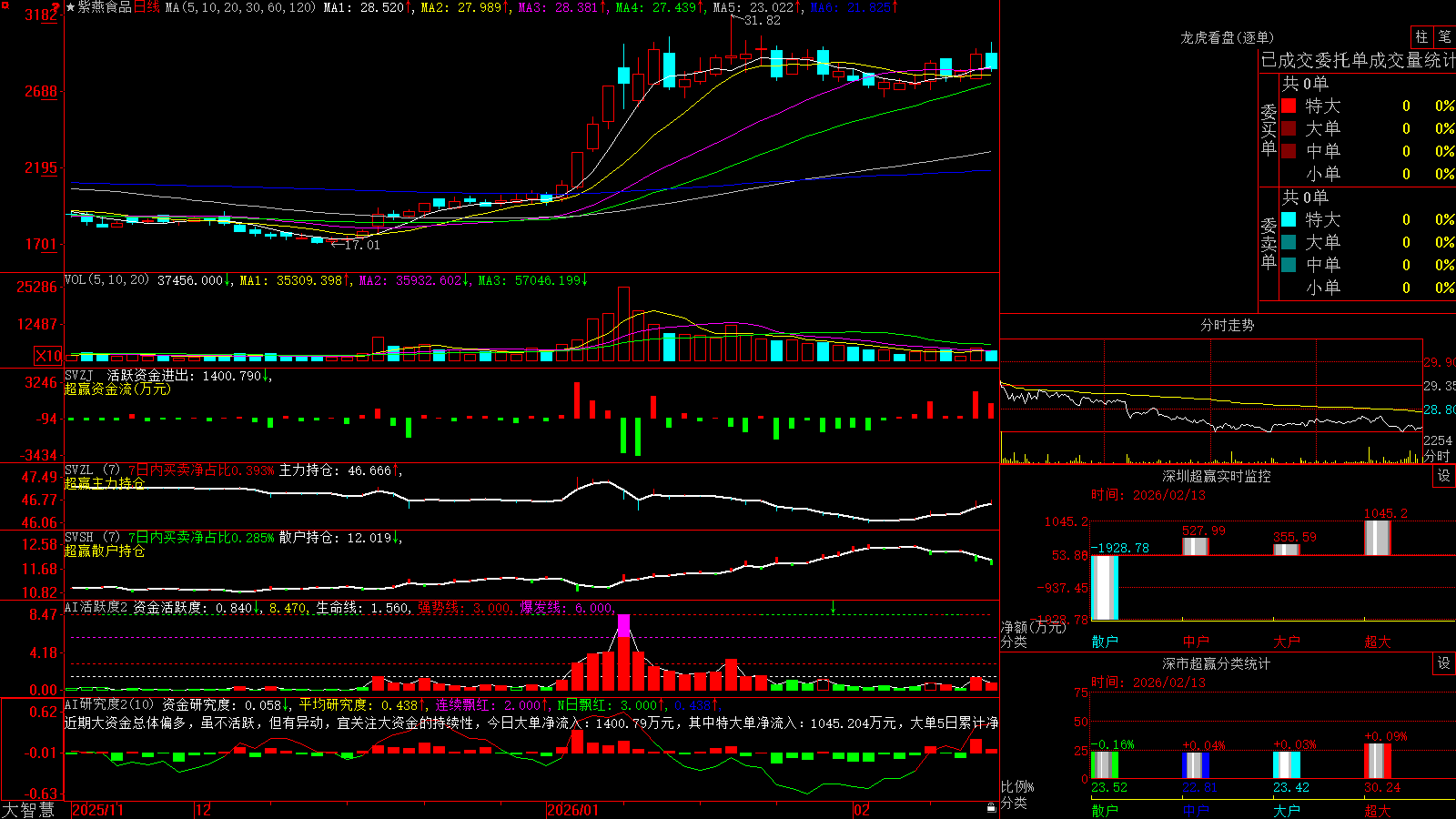Select the 日线 period label
Screen dimensions: 1456x819
click(x=147, y=7)
